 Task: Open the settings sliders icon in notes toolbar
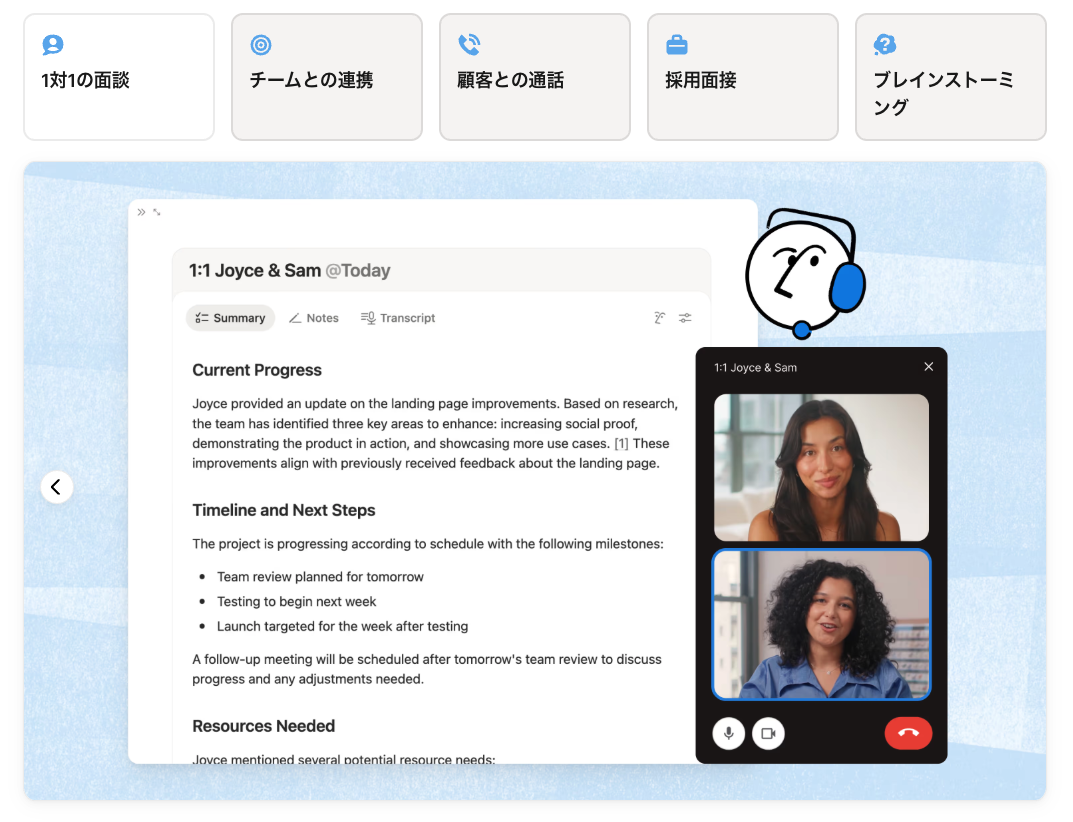tap(685, 318)
